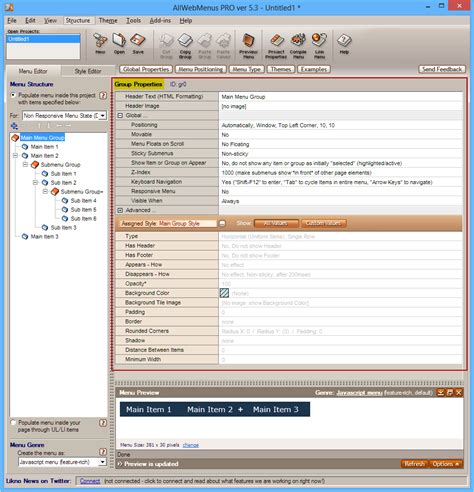Click the Sub Item 6 tree icon
The width and height of the screenshot is (474, 492).
[x=65, y=218]
